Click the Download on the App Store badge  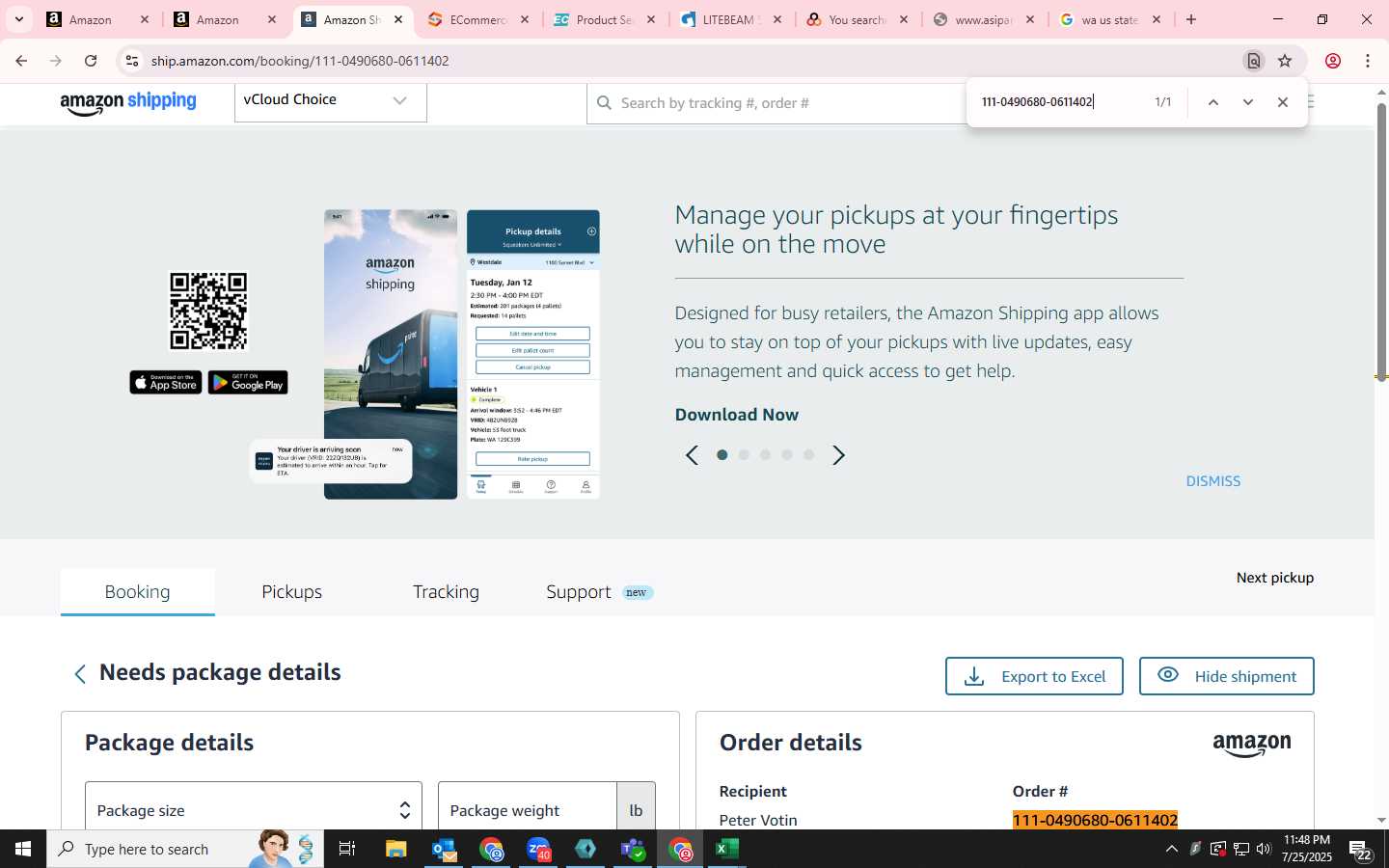tap(166, 383)
